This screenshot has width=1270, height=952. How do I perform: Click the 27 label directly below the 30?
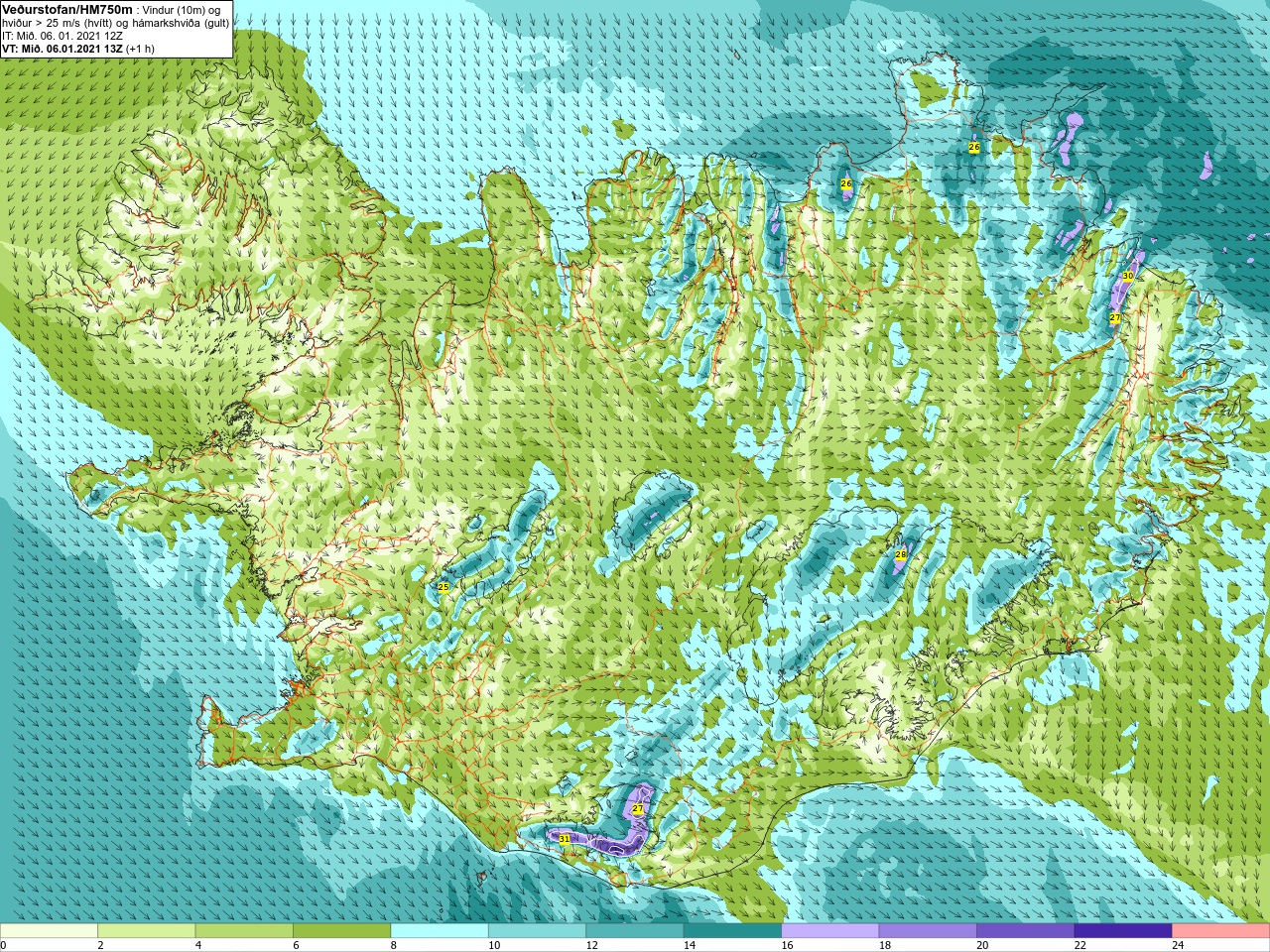click(1115, 318)
